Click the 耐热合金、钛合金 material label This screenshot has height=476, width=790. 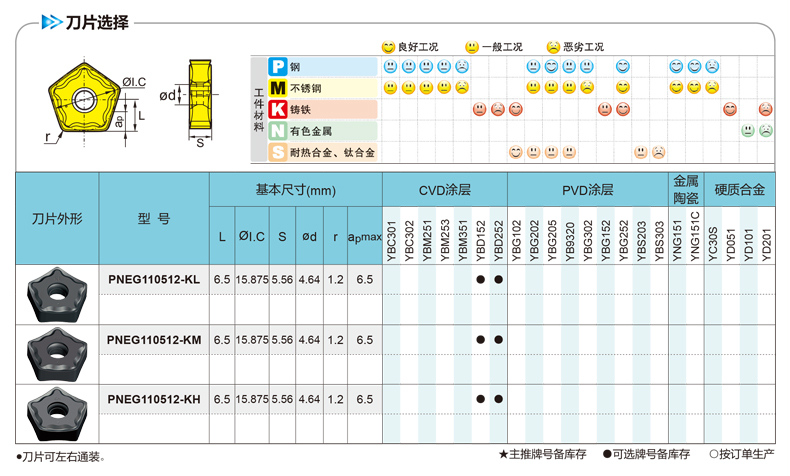click(x=333, y=153)
